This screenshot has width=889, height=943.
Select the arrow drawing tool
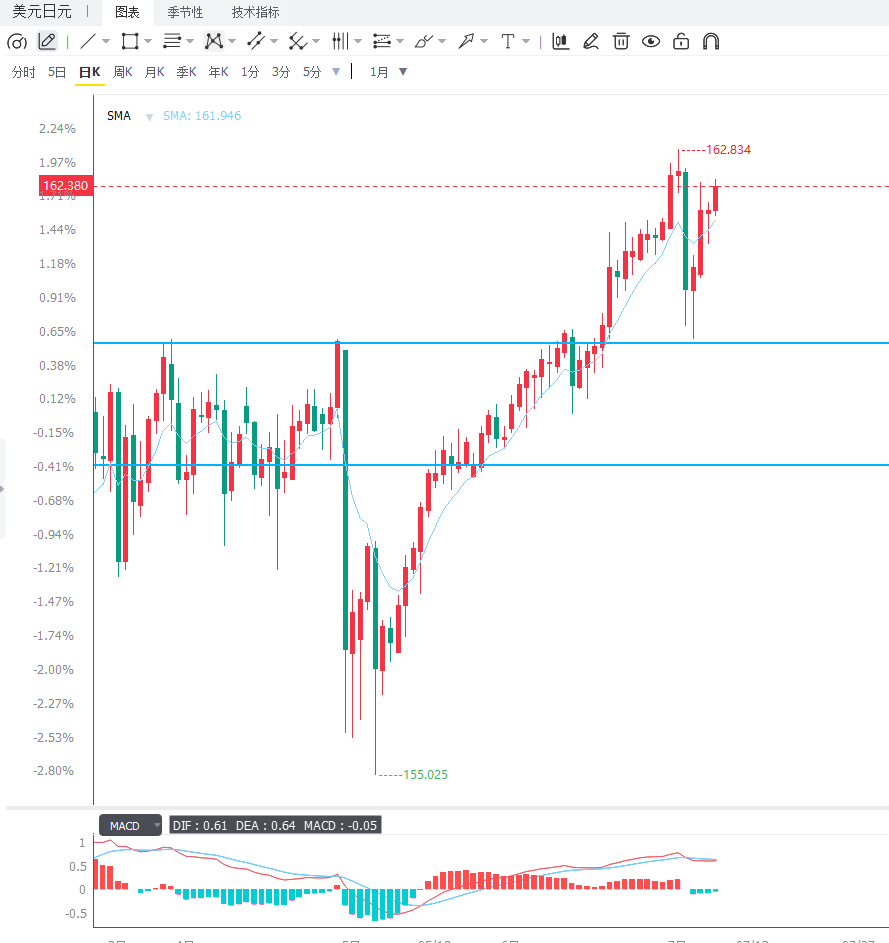point(466,41)
